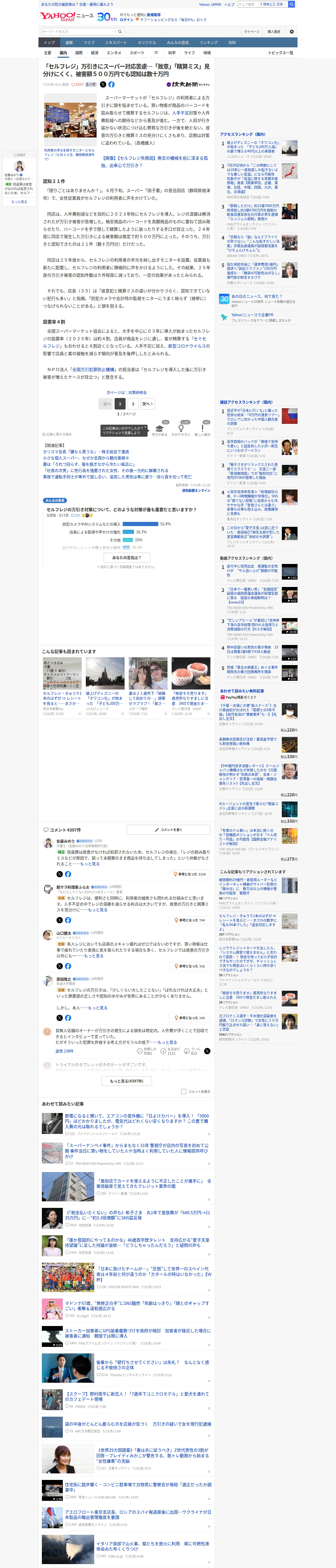The height and width of the screenshot is (1568, 336).
Task: Click the search magnifier button in header
Action: tap(120, 32)
